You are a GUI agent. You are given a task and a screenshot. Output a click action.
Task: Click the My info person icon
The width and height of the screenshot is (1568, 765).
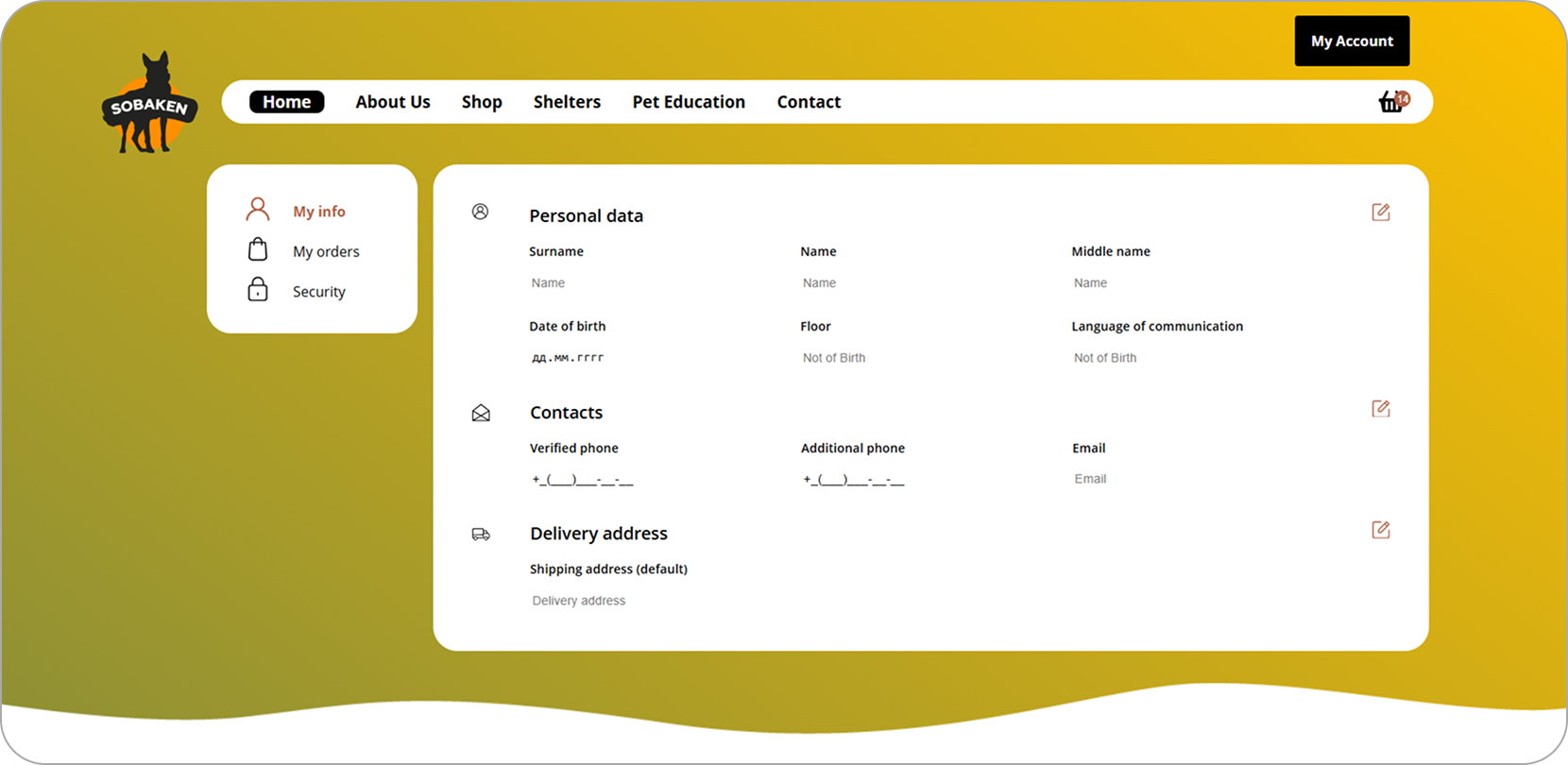[258, 210]
